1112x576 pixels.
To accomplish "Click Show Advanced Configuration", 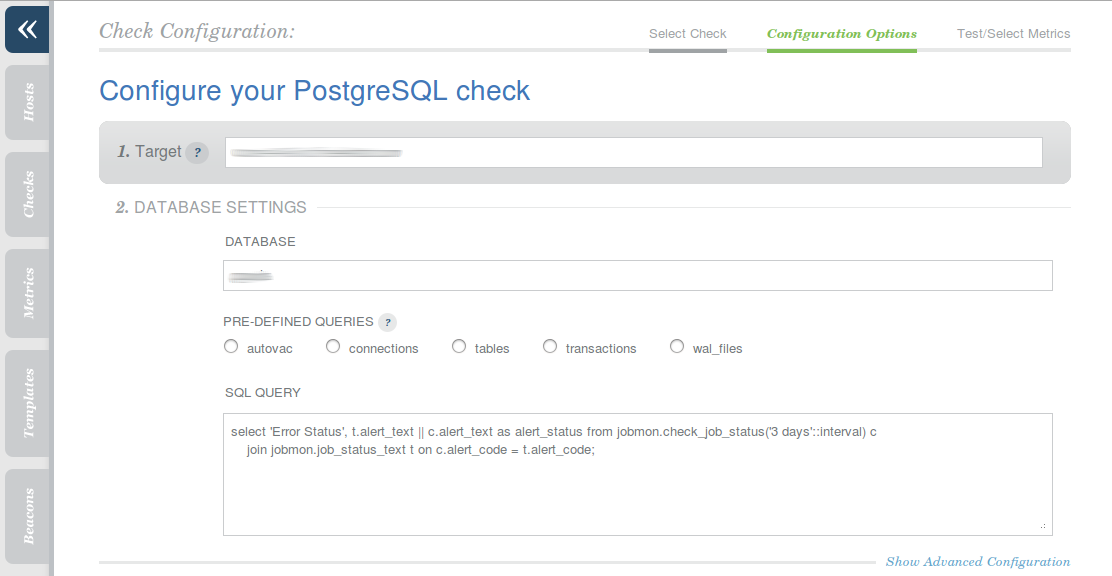I will click(977, 561).
